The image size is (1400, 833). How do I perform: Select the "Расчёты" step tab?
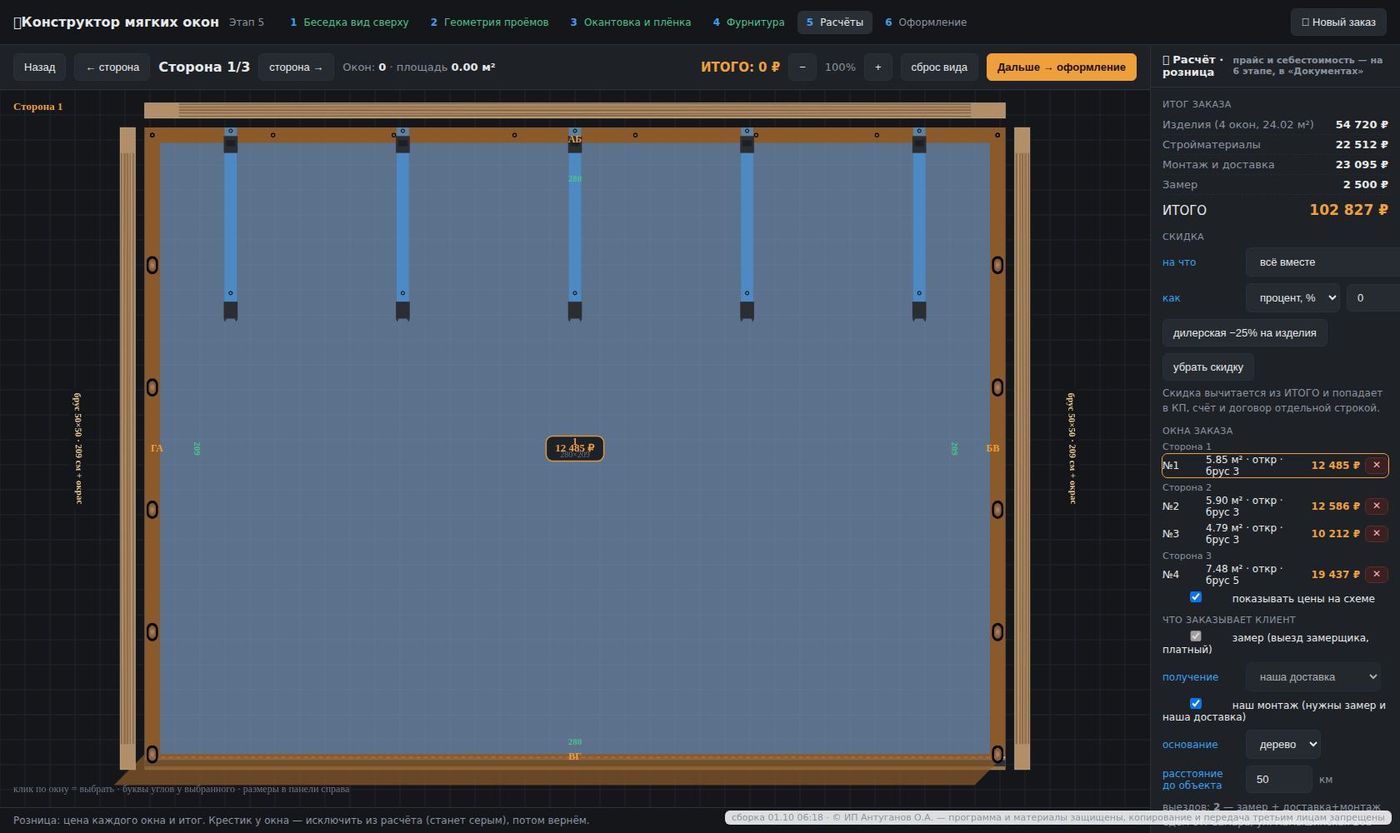pos(835,22)
